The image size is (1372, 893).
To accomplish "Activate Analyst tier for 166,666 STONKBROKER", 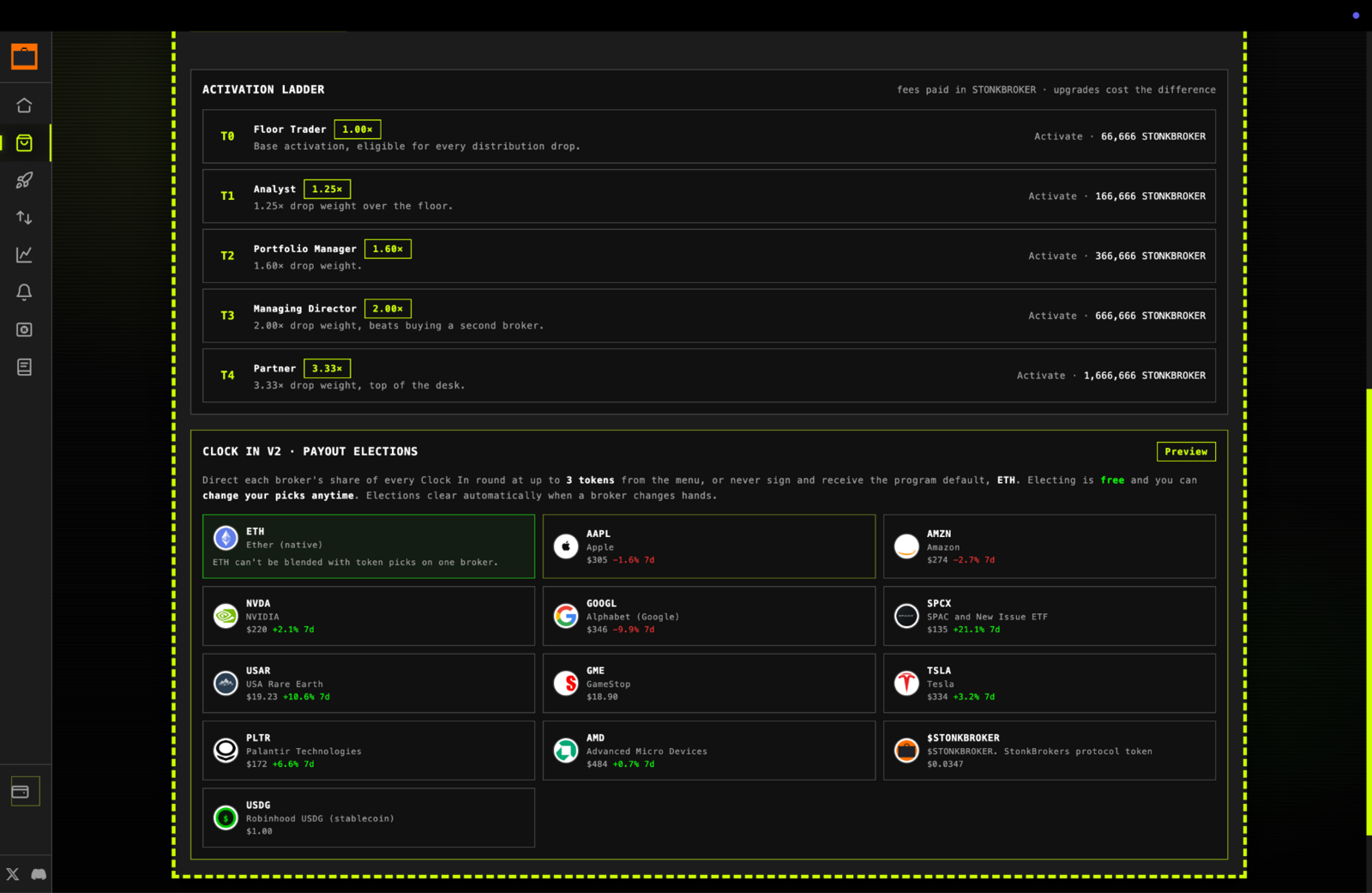I will 1116,196.
